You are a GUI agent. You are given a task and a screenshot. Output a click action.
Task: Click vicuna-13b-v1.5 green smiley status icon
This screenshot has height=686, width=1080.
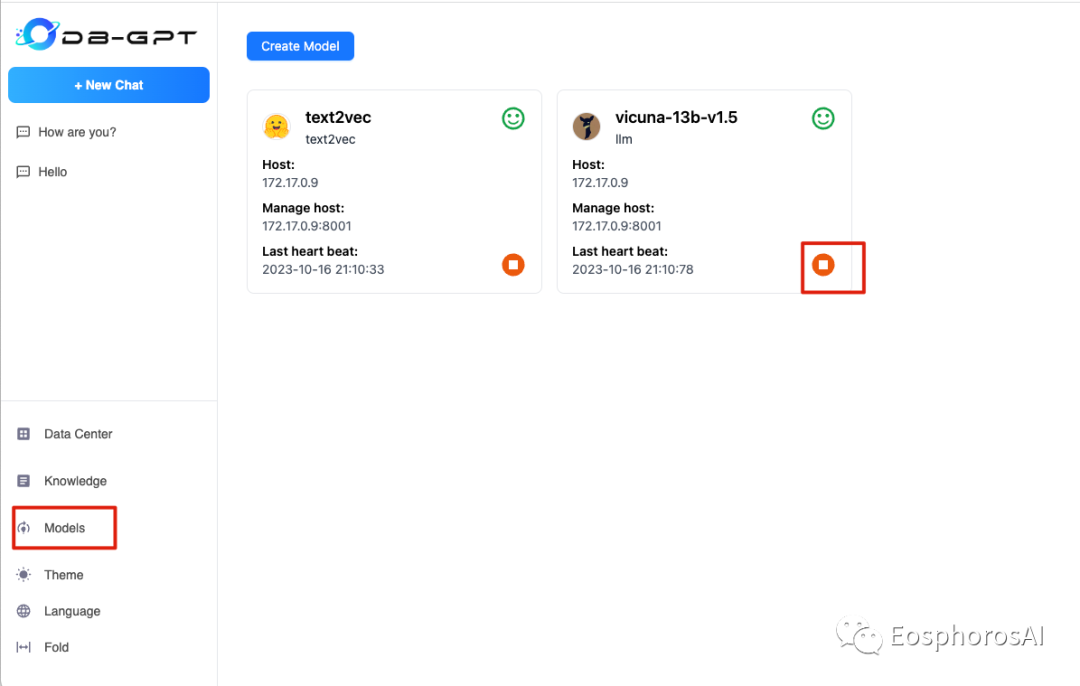click(823, 119)
